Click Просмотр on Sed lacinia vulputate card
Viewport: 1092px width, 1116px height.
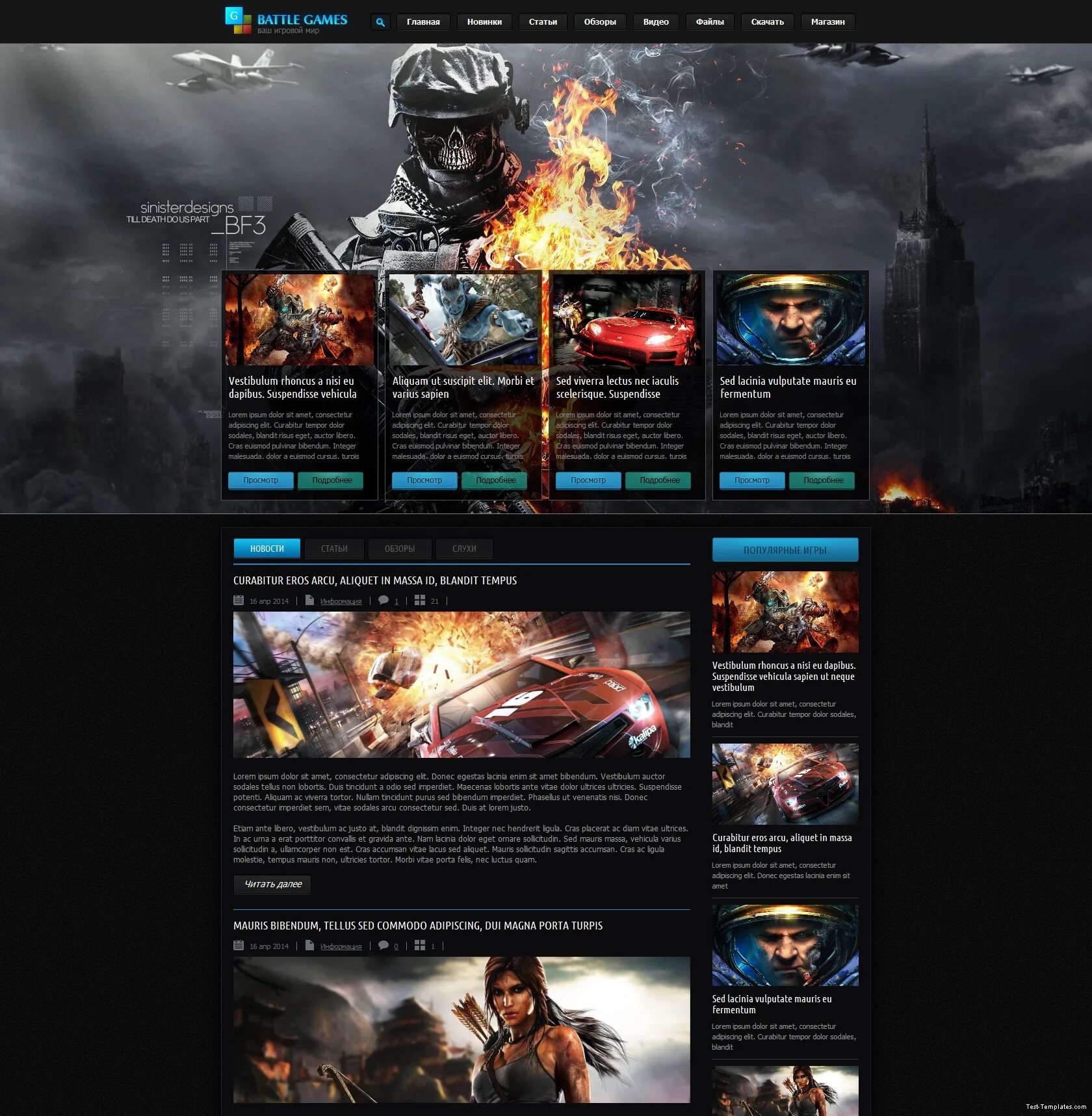(752, 480)
